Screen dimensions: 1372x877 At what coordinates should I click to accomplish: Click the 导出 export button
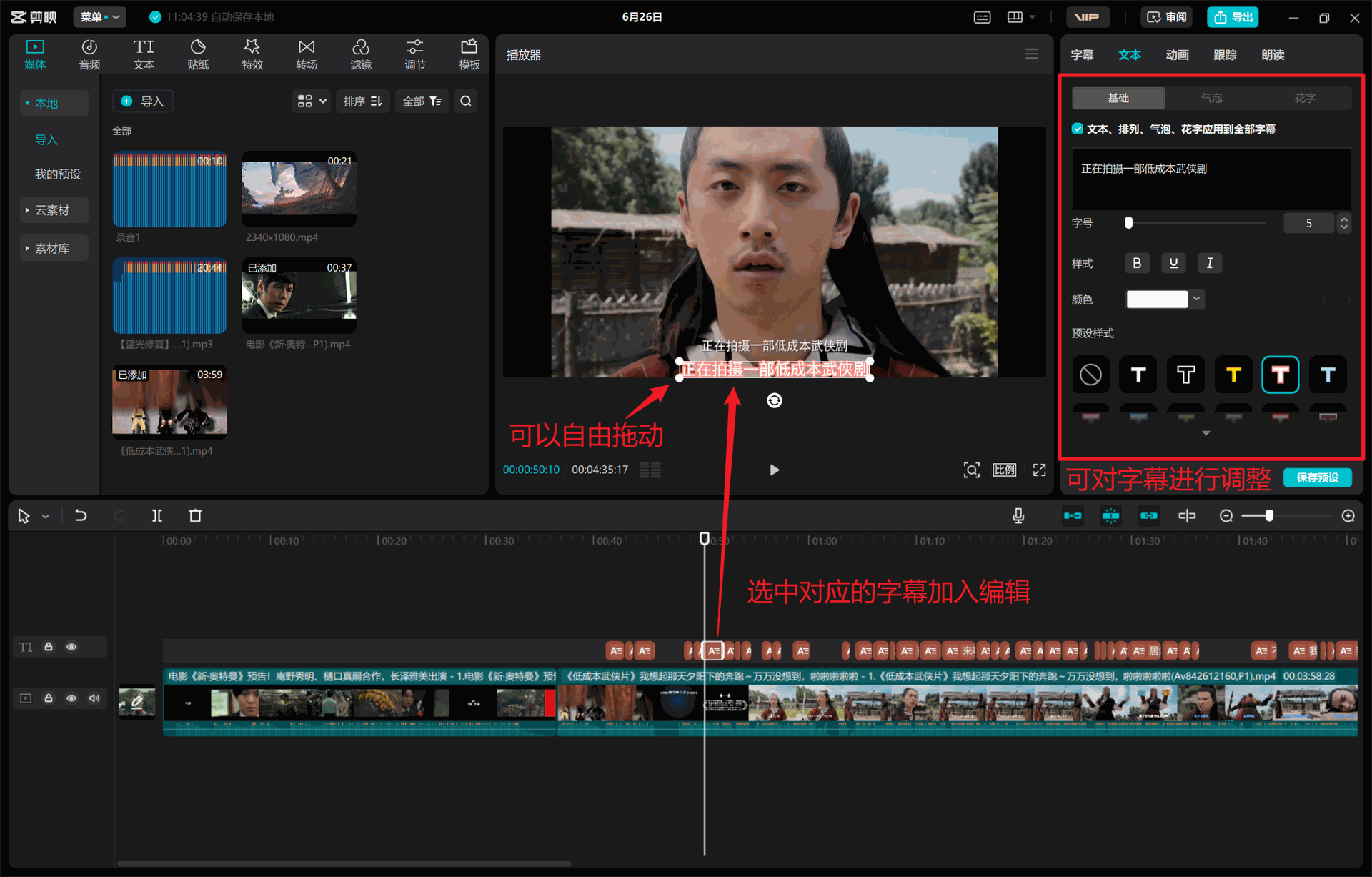1233,17
